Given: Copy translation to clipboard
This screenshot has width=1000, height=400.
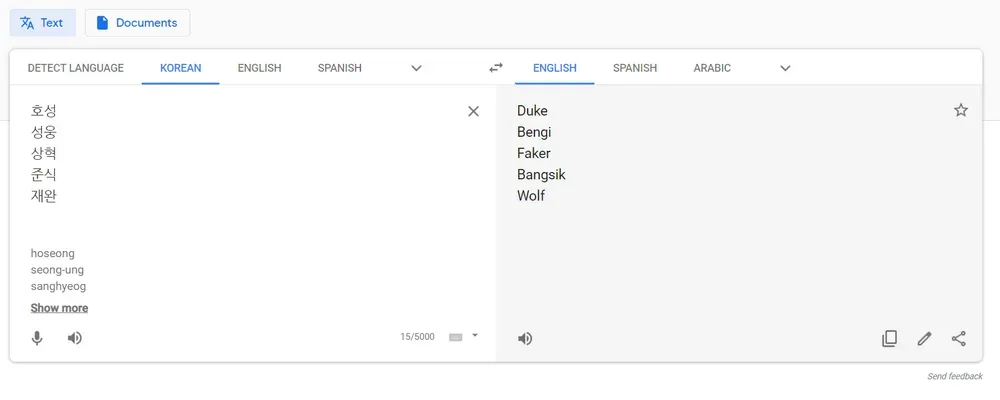Looking at the screenshot, I should (x=889, y=338).
